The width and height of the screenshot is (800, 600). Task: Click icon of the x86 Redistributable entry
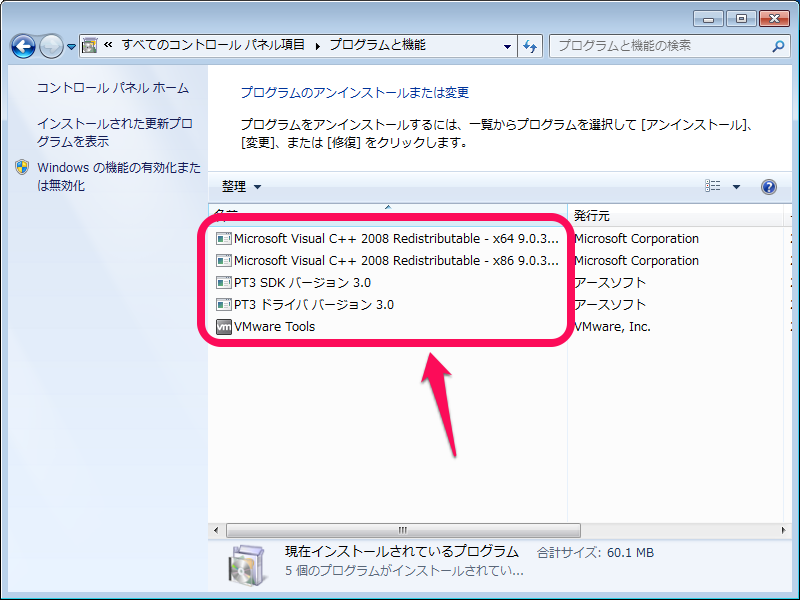point(223,260)
